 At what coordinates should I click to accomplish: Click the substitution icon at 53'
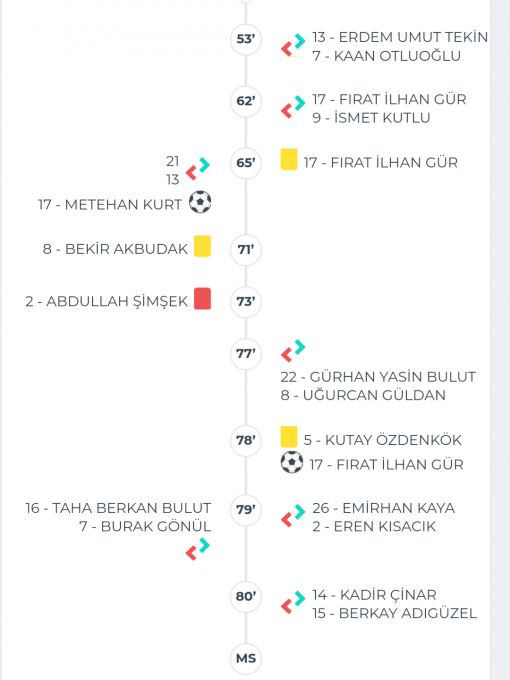(293, 45)
